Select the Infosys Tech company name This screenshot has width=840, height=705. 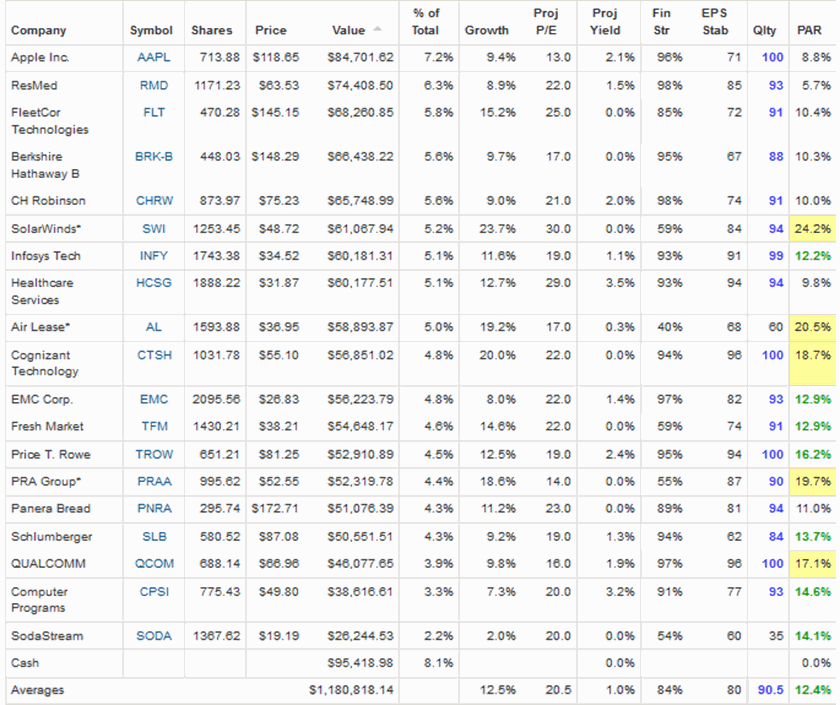46,256
